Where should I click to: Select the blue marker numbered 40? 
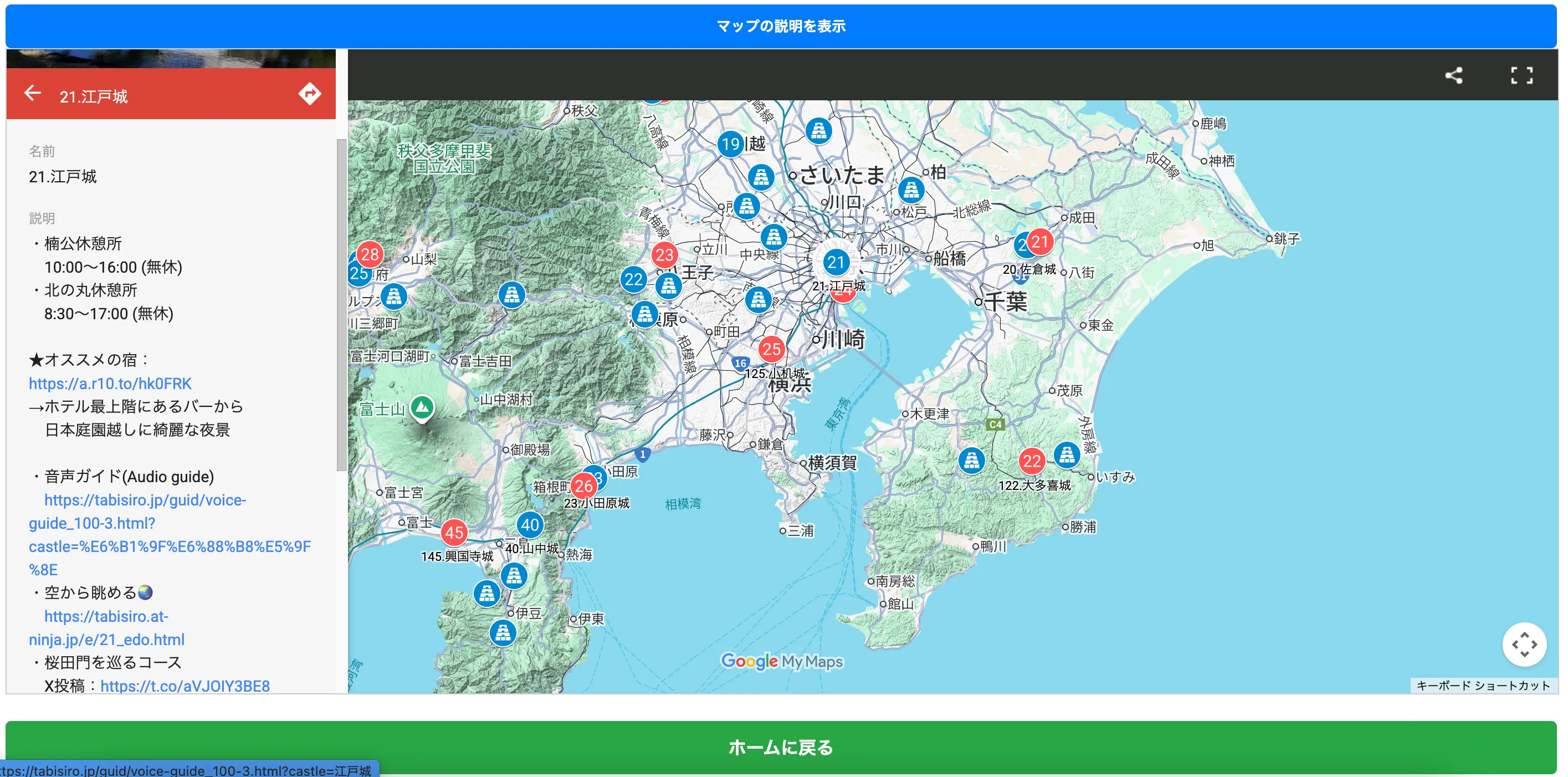click(x=530, y=524)
